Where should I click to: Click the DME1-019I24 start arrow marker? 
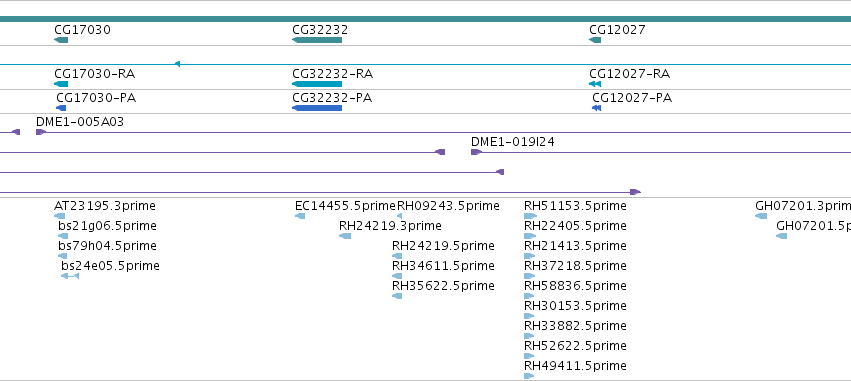point(476,152)
